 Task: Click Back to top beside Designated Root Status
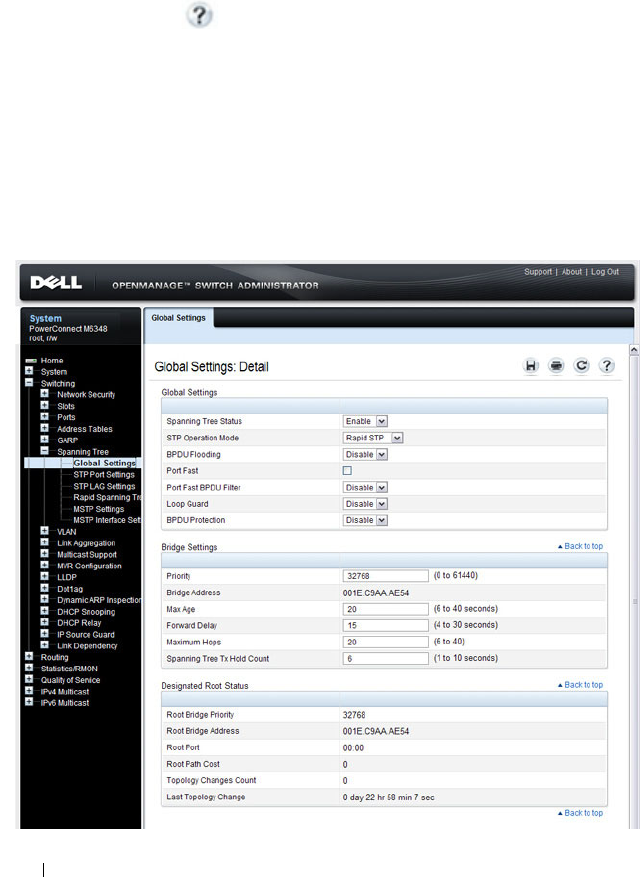[x=581, y=685]
